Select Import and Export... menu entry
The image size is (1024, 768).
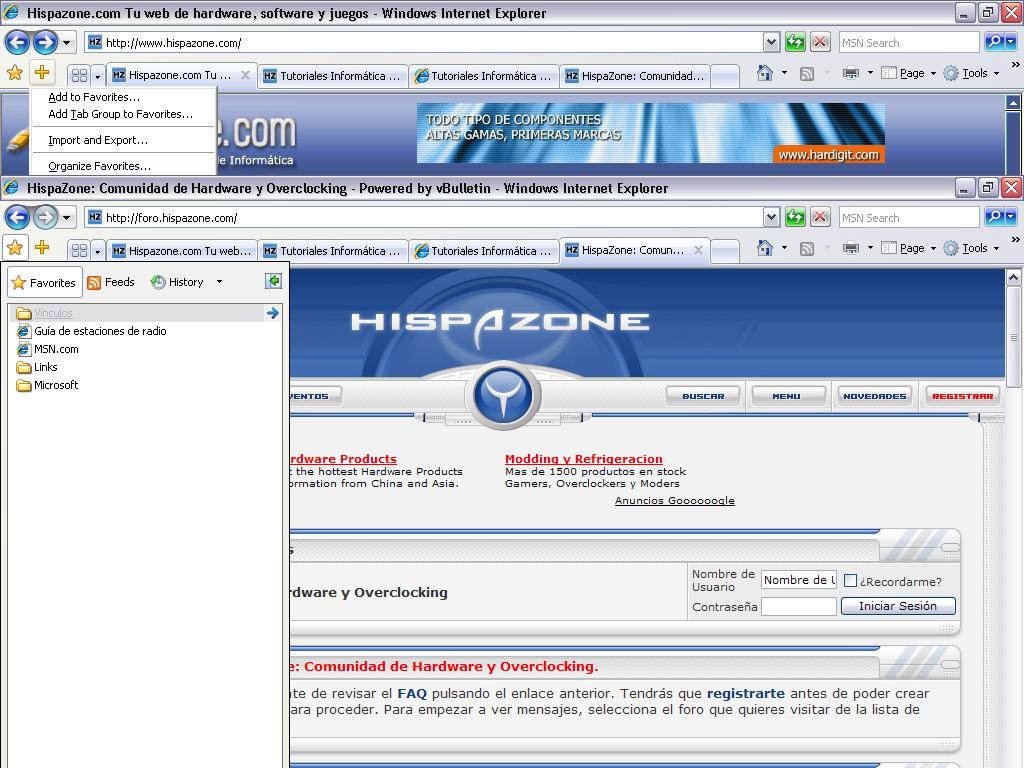pyautogui.click(x=97, y=140)
